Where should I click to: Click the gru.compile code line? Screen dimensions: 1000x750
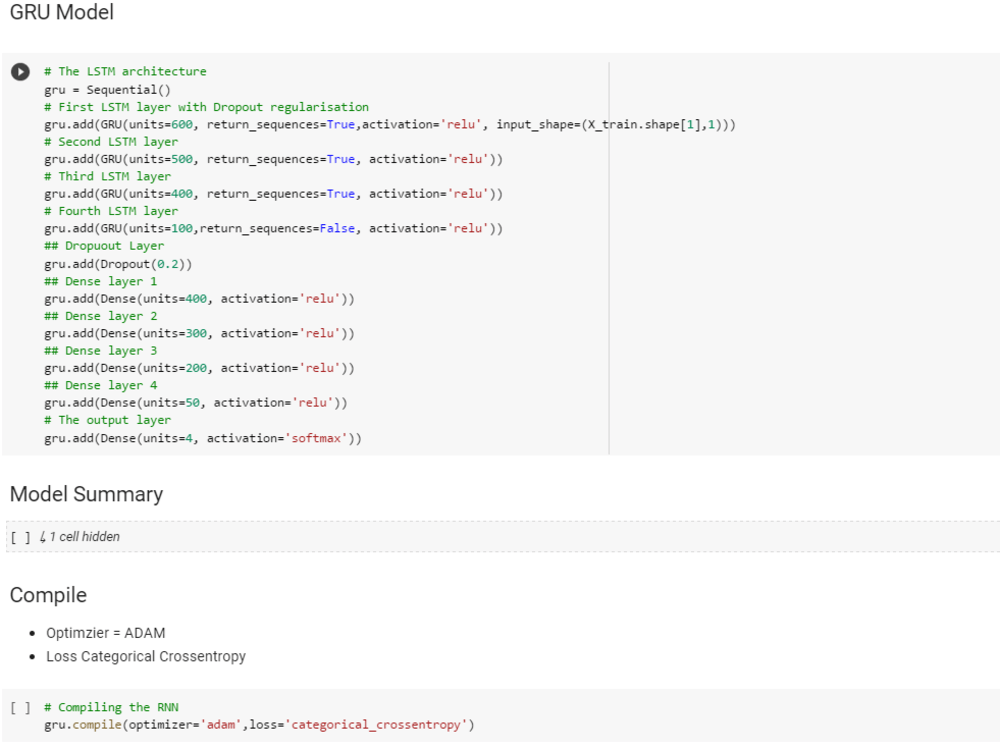click(260, 725)
